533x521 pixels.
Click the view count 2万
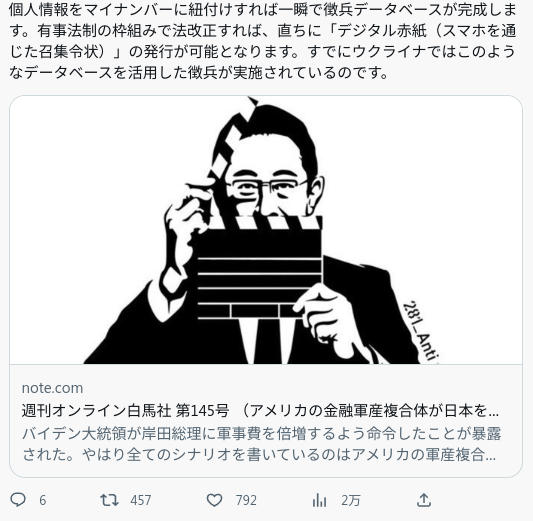pos(350,500)
